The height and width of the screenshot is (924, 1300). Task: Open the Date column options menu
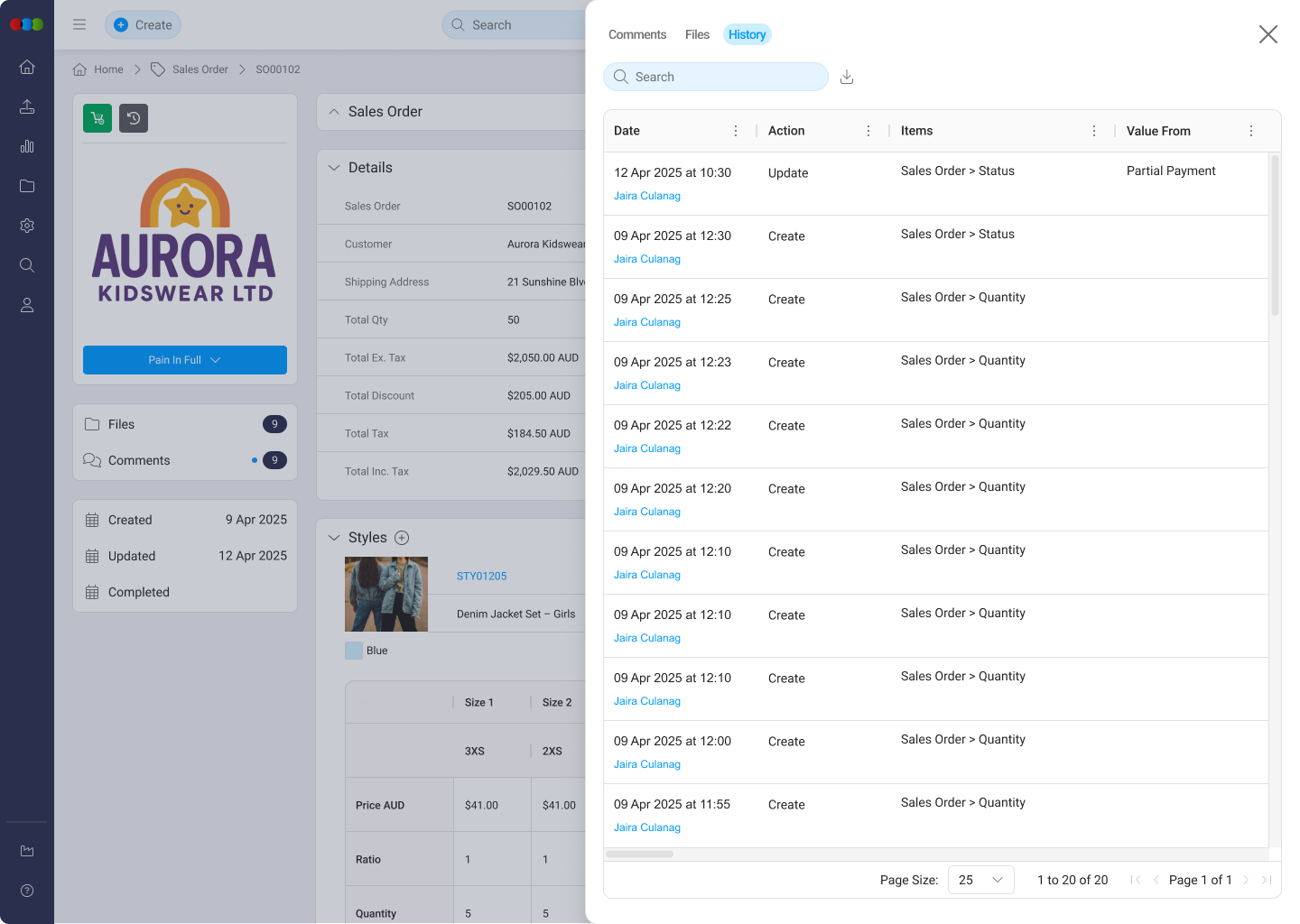point(736,131)
